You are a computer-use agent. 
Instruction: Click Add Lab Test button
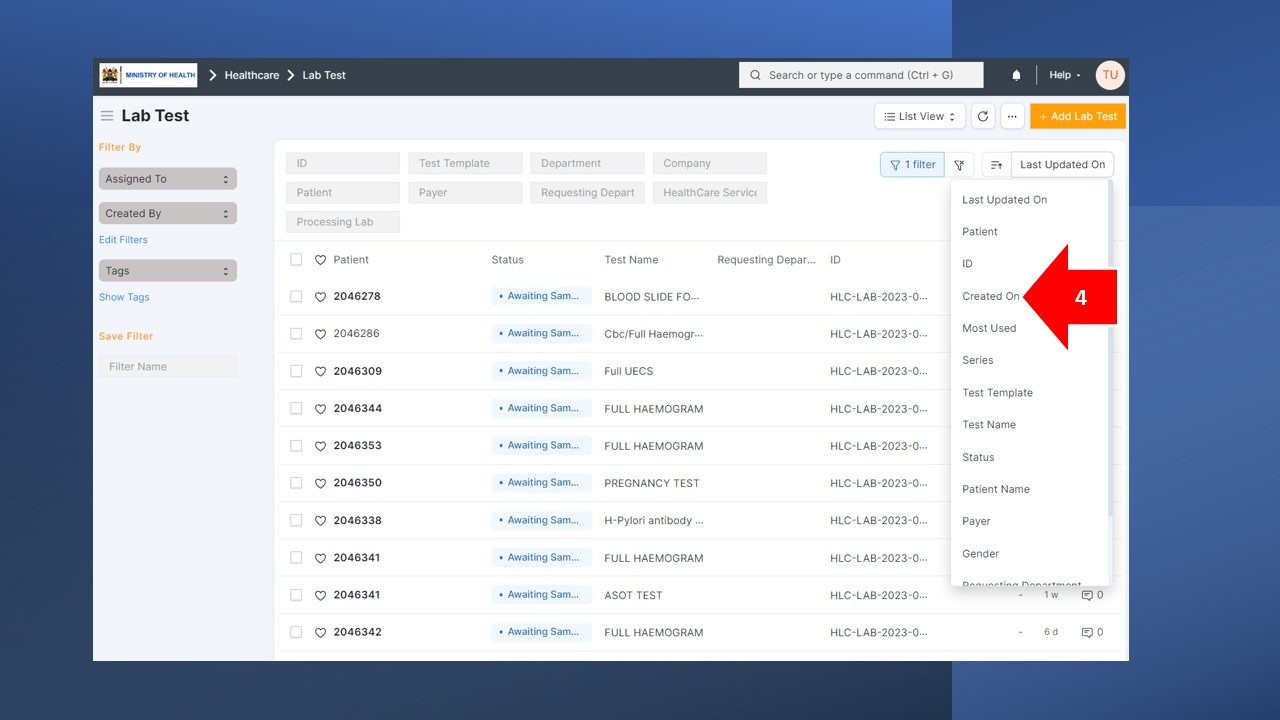[x=1078, y=116]
